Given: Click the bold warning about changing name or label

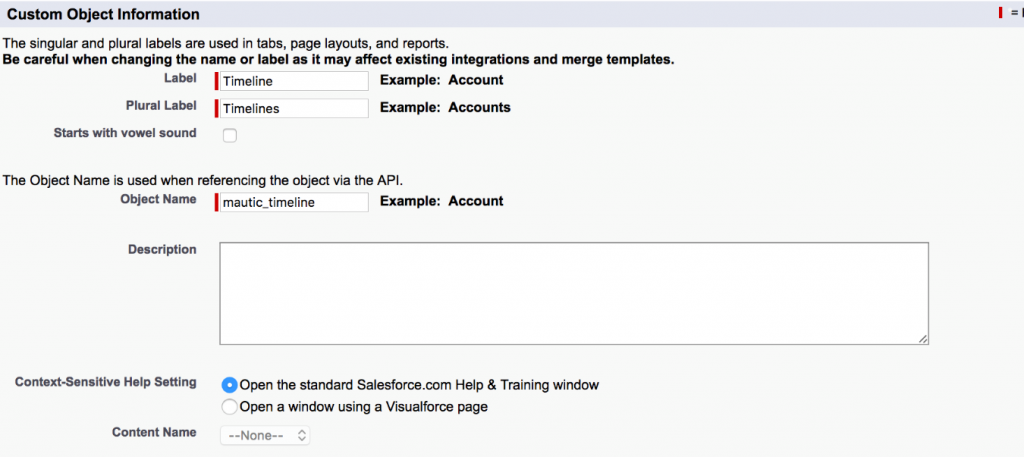Looking at the screenshot, I should point(338,59).
